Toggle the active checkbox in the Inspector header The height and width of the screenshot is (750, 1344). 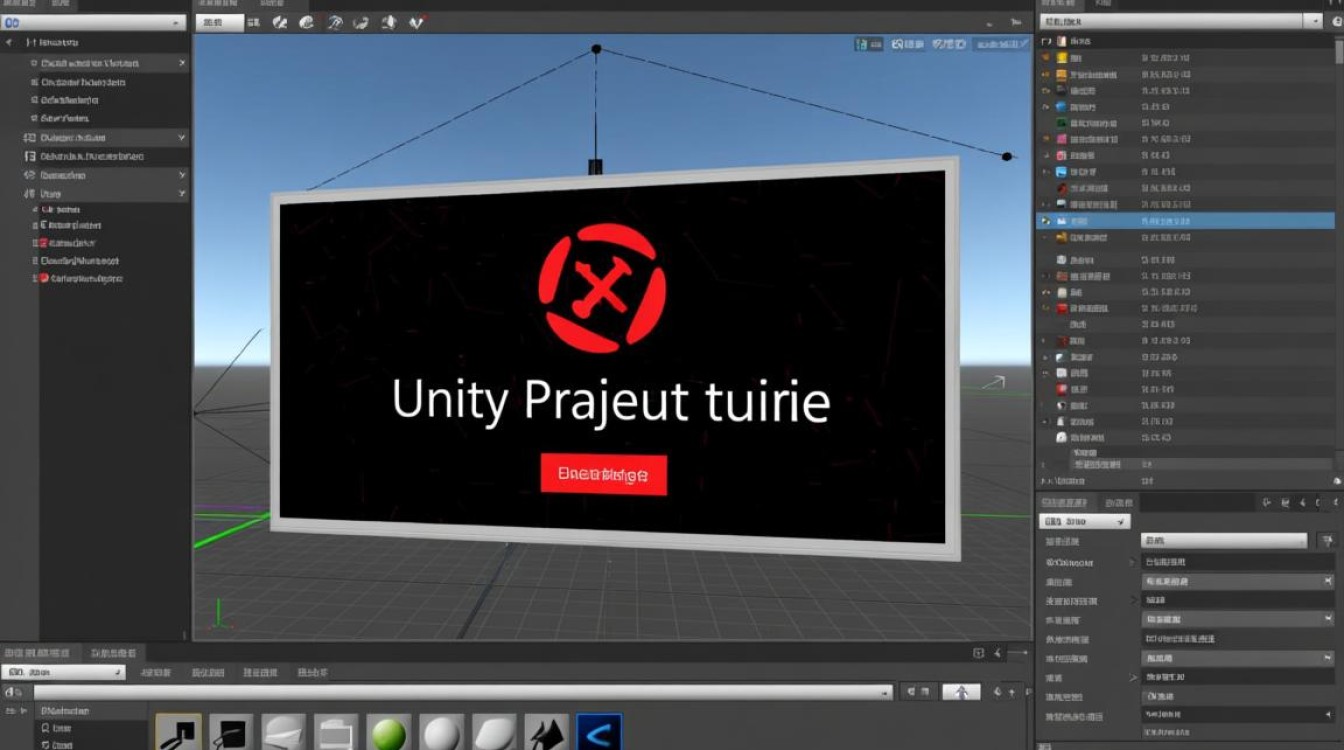(x=1044, y=521)
